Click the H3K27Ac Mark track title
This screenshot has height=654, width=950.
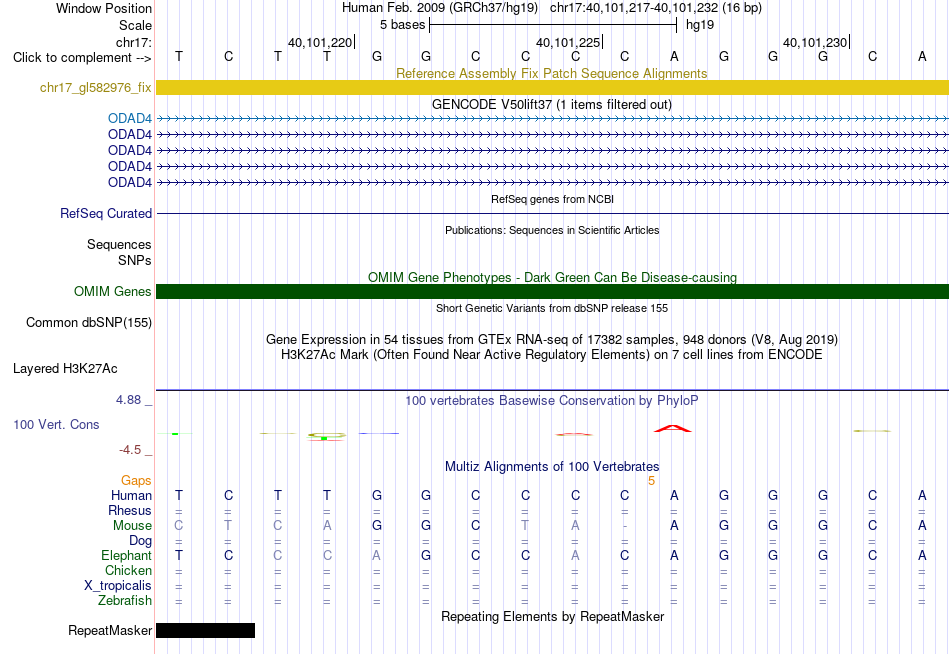click(x=552, y=355)
